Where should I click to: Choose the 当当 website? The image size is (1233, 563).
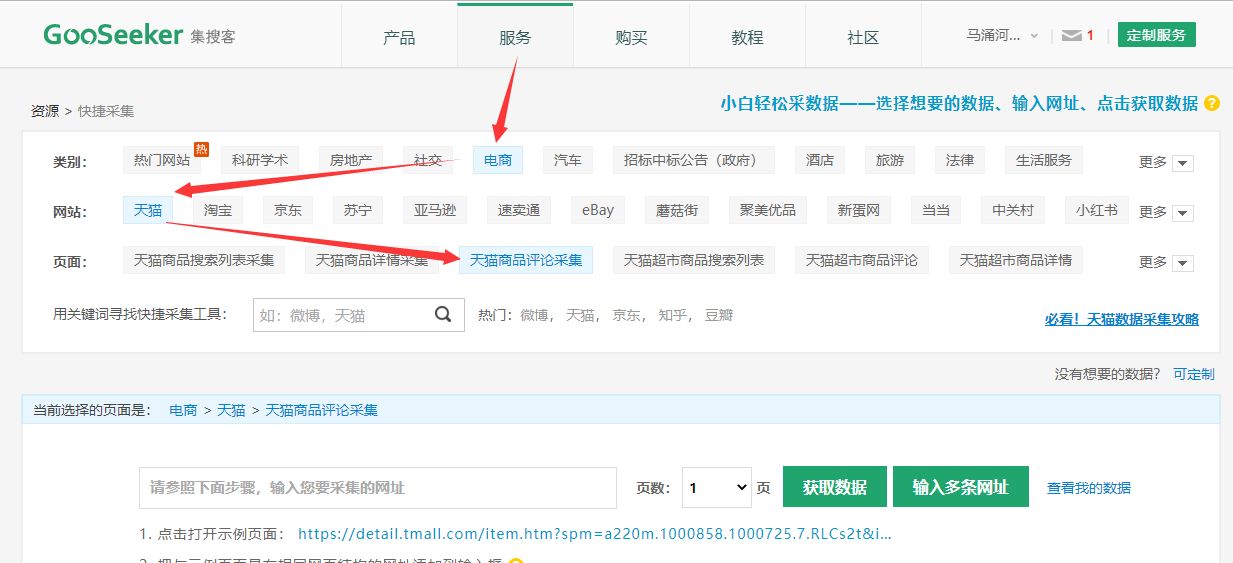coord(936,210)
